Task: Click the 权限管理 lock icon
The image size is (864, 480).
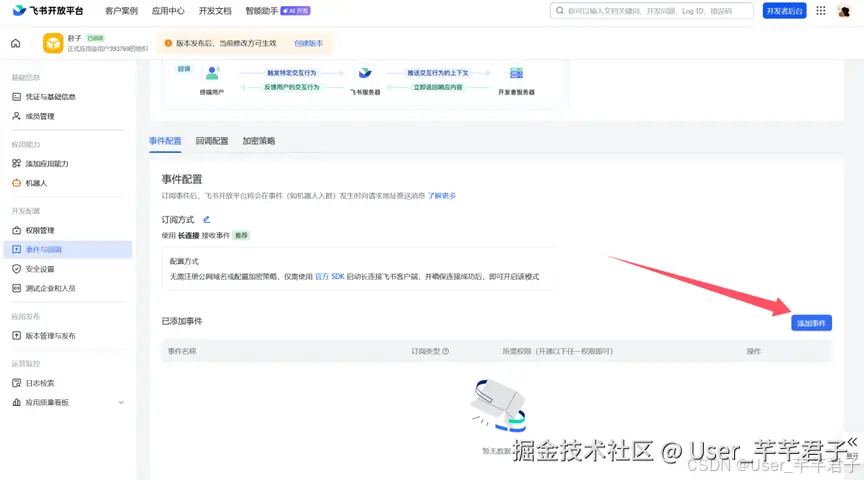Action: [17, 230]
